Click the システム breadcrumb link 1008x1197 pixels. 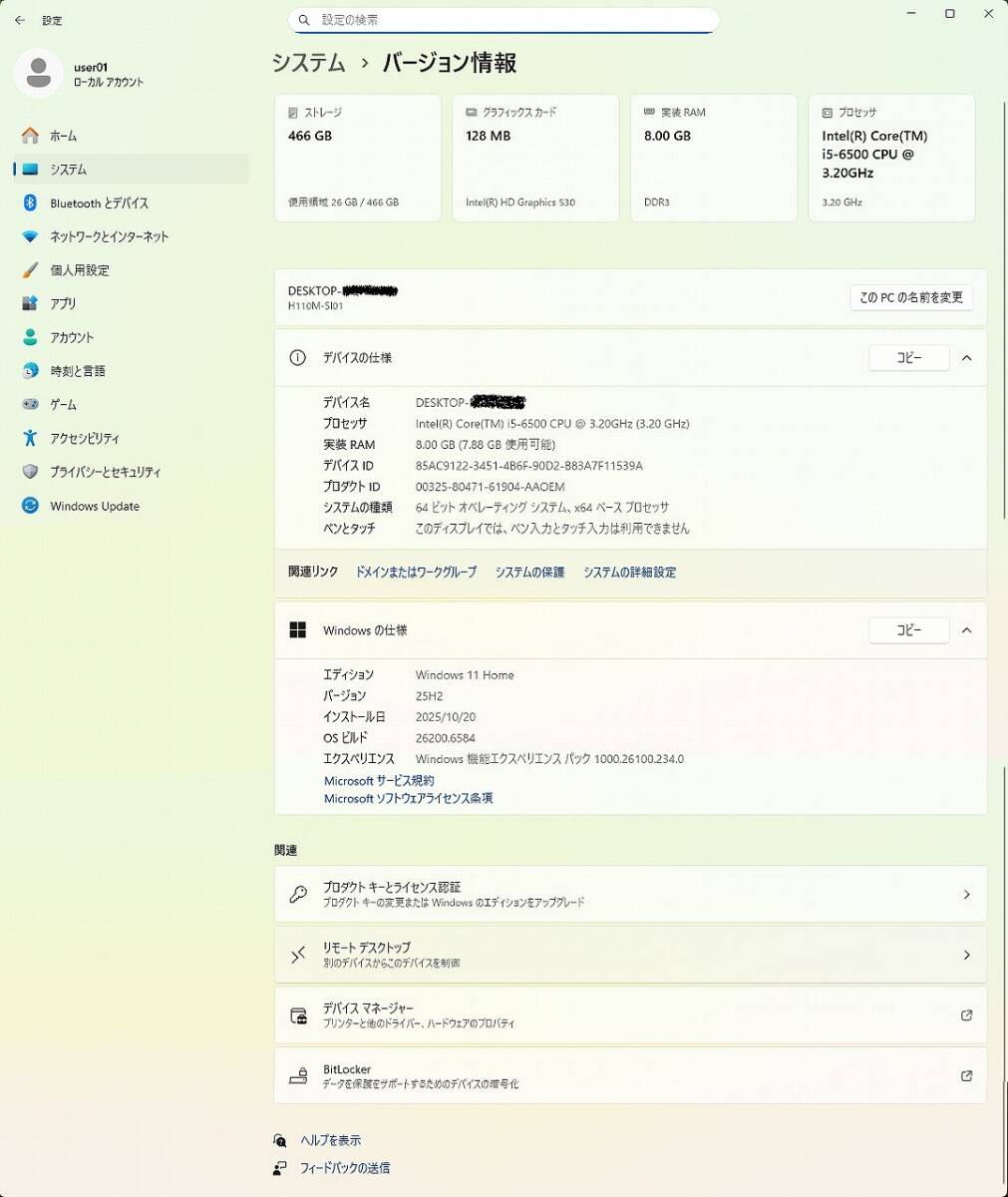pos(309,63)
